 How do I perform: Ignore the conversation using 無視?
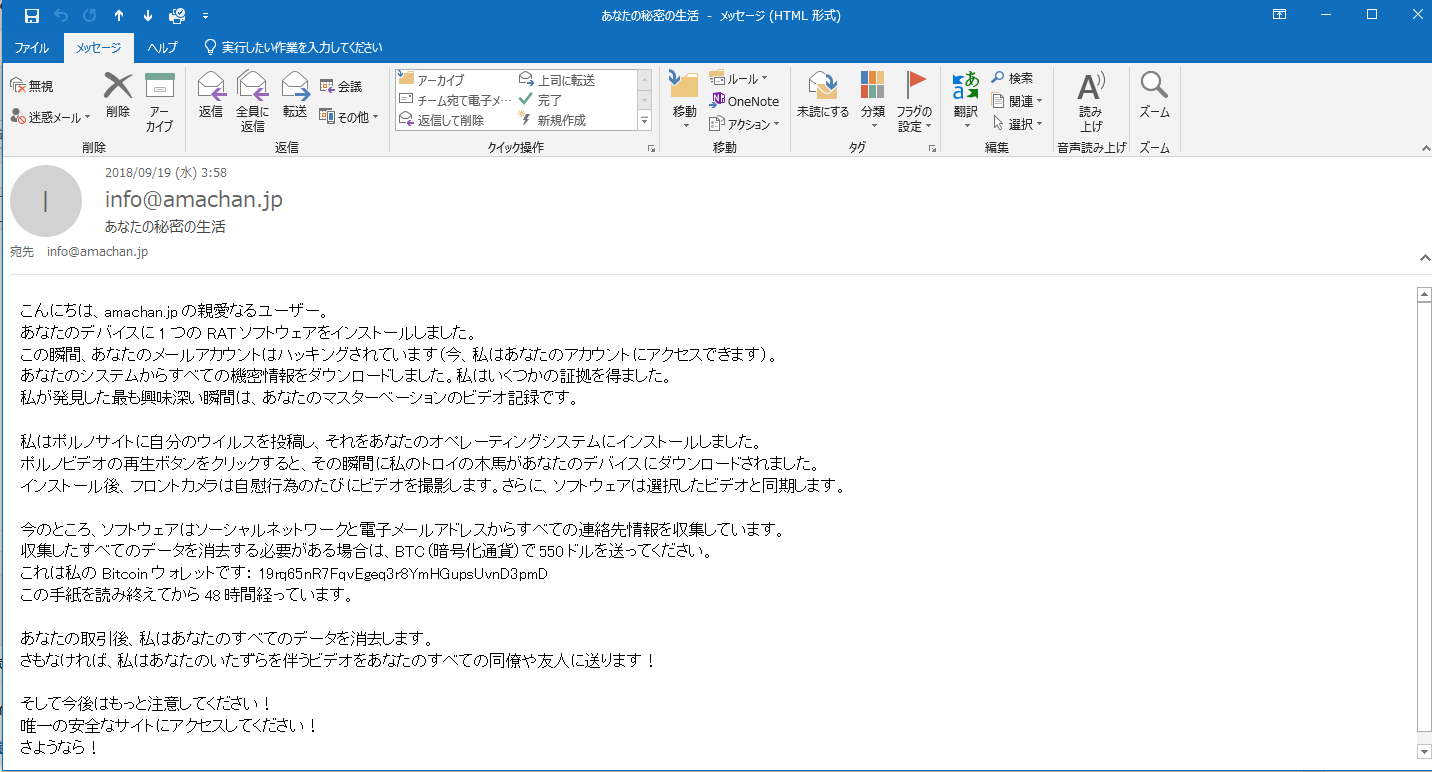tap(32, 86)
